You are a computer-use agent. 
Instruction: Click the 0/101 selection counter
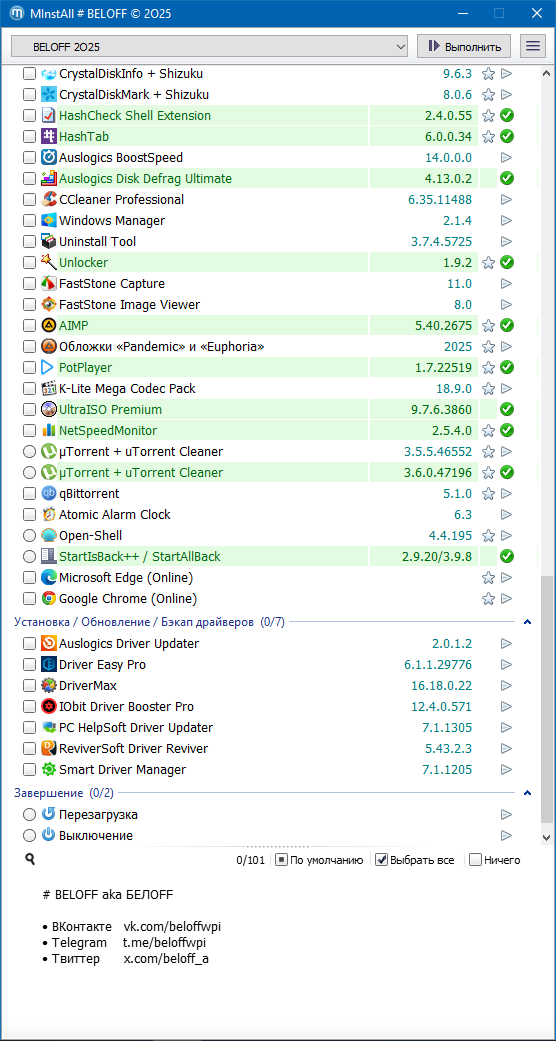(x=251, y=860)
